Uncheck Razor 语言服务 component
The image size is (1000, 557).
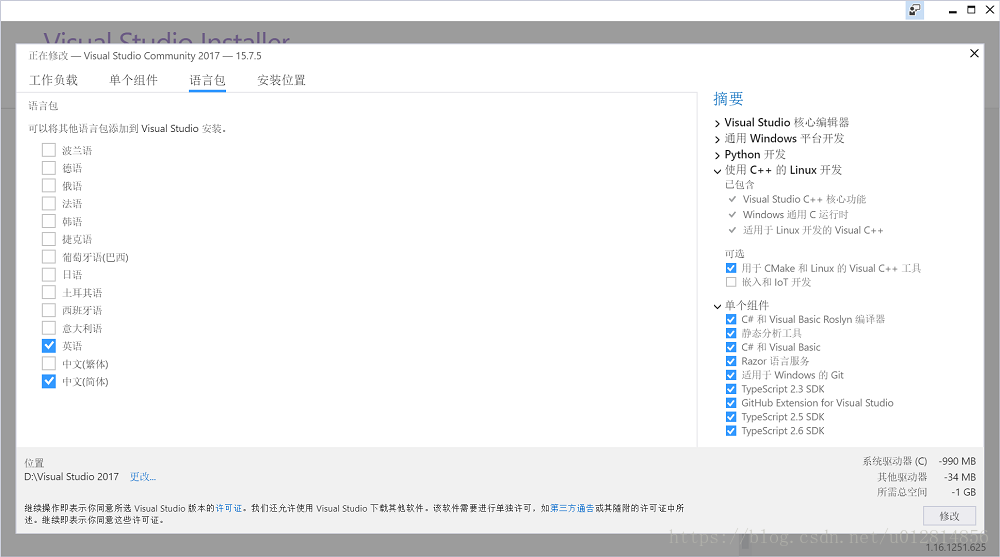pos(731,361)
